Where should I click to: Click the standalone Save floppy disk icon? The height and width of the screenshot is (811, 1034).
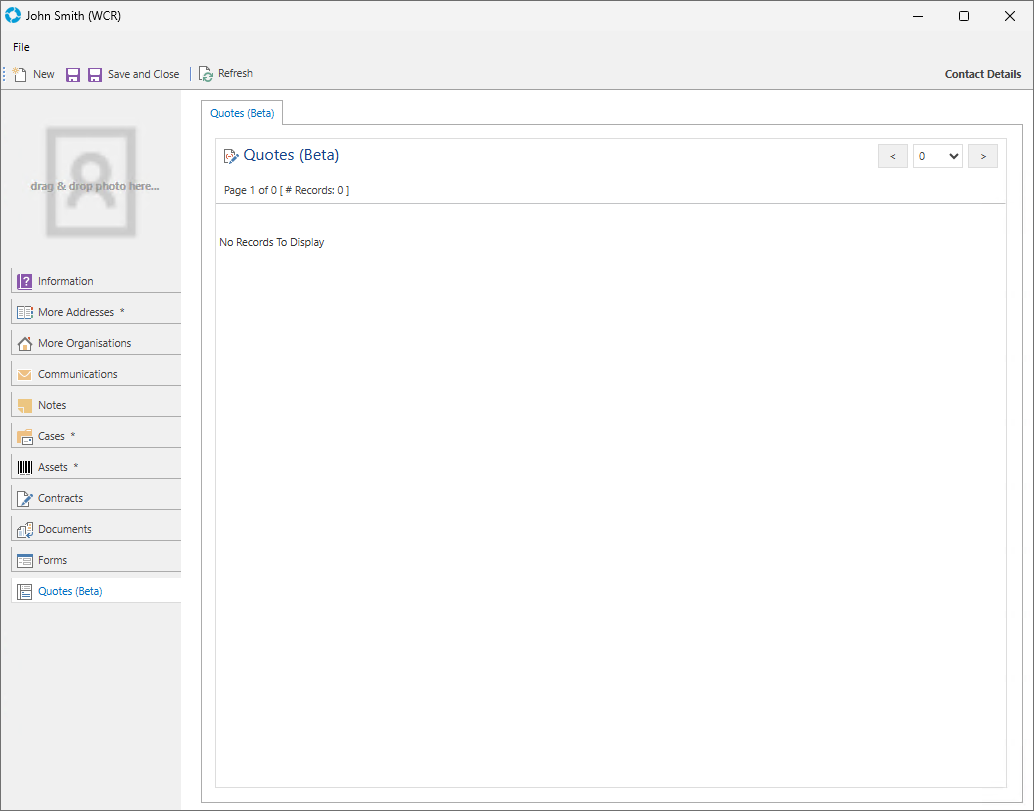click(x=73, y=75)
